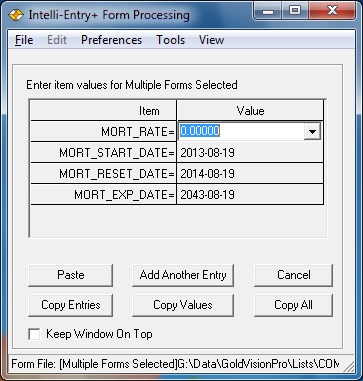Click the Item column header
This screenshot has width=363, height=381.
(104, 111)
